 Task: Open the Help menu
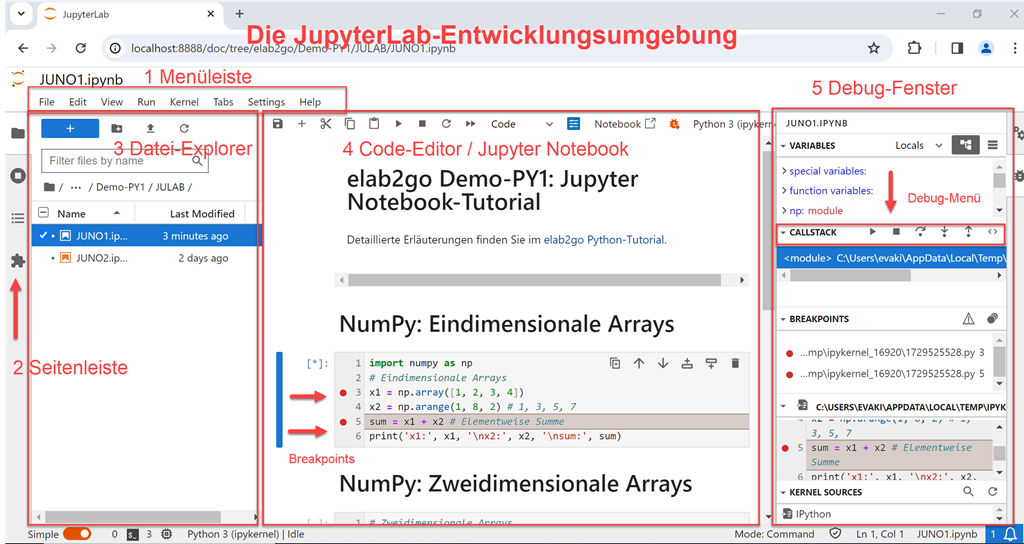(x=310, y=102)
